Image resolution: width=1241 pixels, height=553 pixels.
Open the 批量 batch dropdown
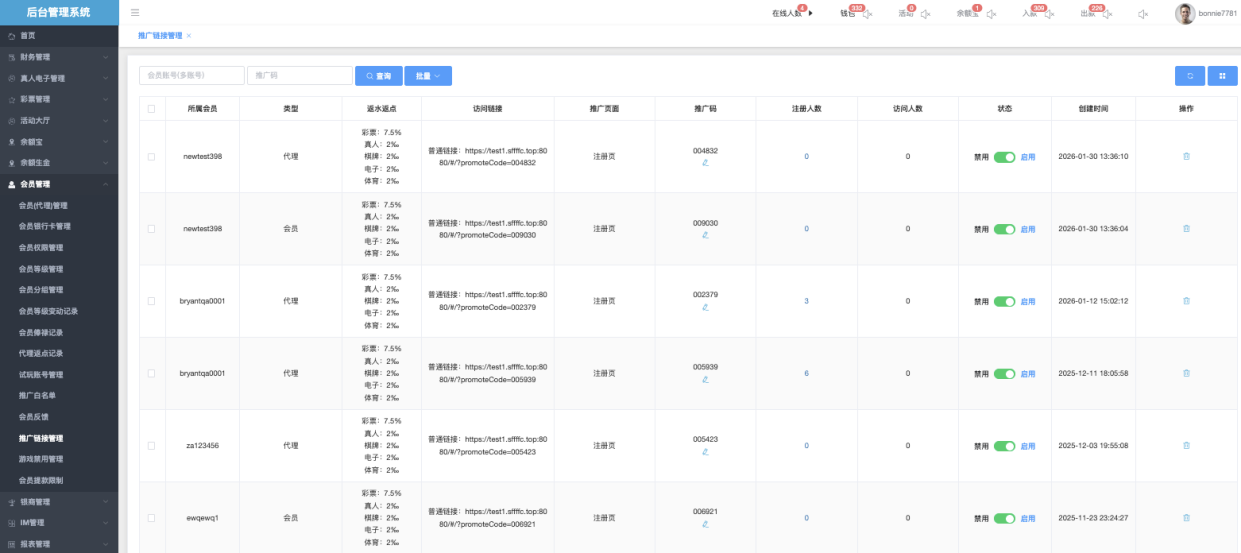tap(428, 76)
